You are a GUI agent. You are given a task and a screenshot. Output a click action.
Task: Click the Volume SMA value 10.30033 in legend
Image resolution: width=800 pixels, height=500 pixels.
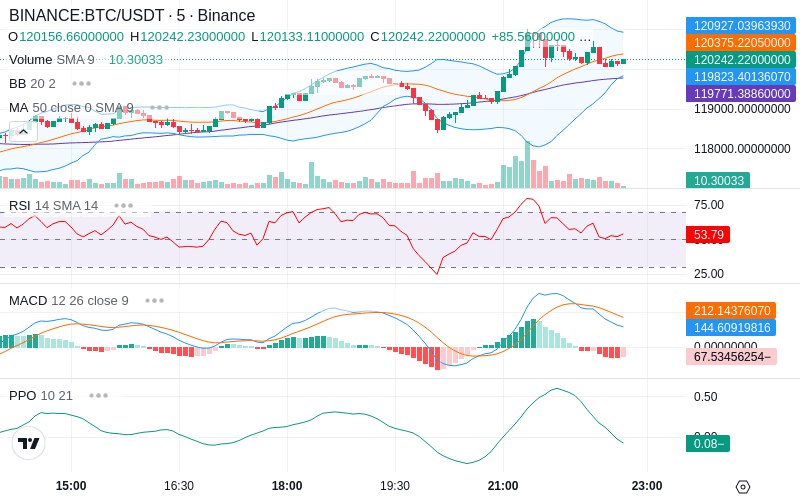click(x=136, y=60)
